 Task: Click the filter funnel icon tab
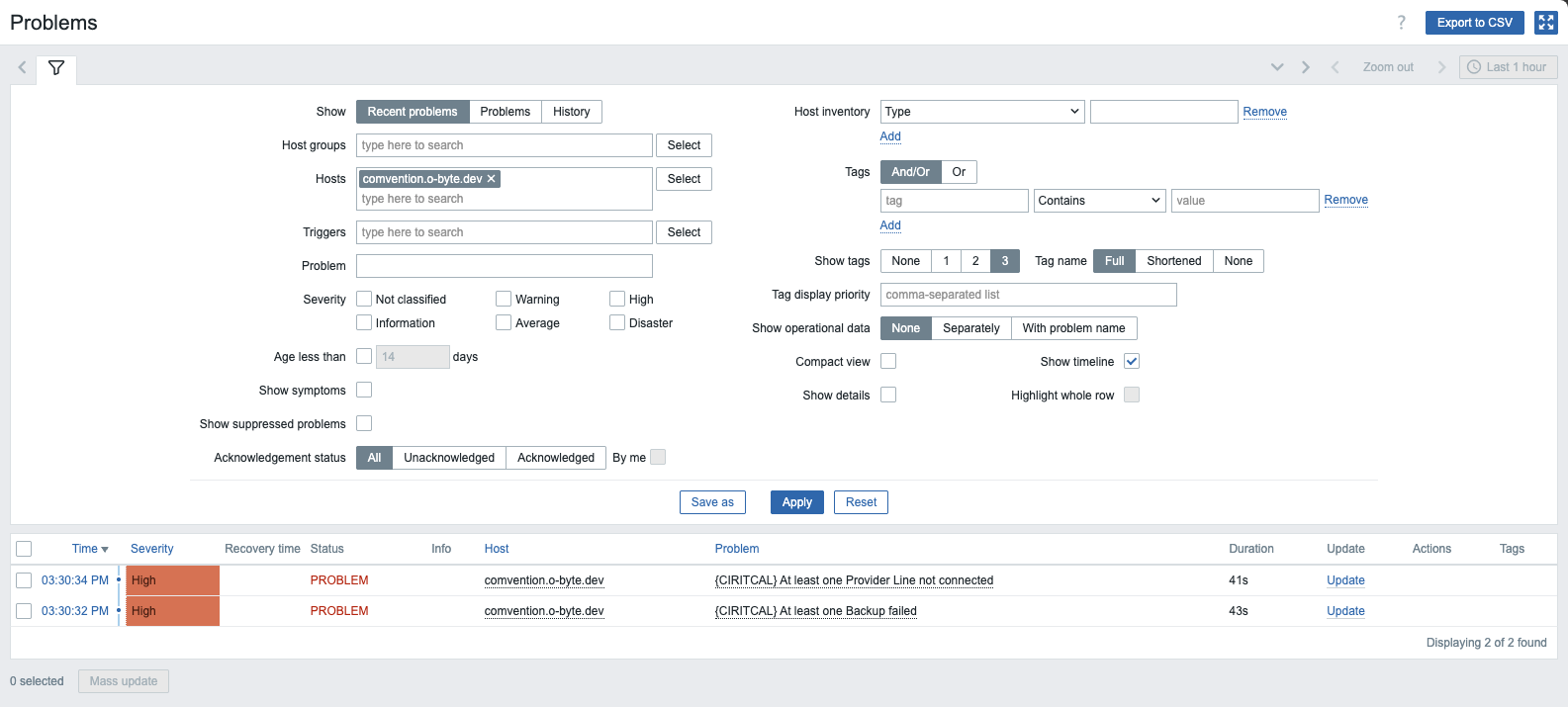click(x=56, y=68)
